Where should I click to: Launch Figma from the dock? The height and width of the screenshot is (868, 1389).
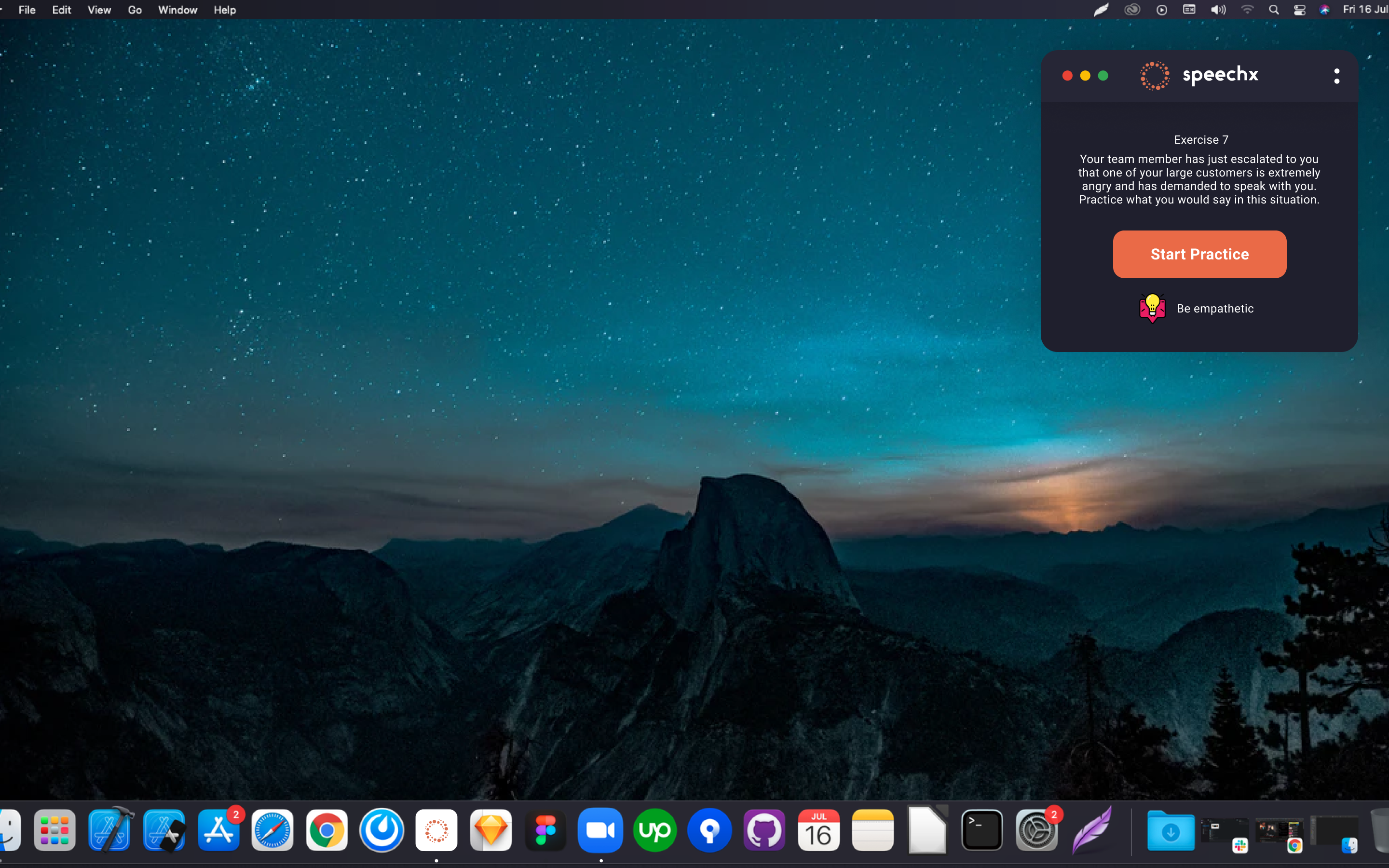[x=545, y=830]
